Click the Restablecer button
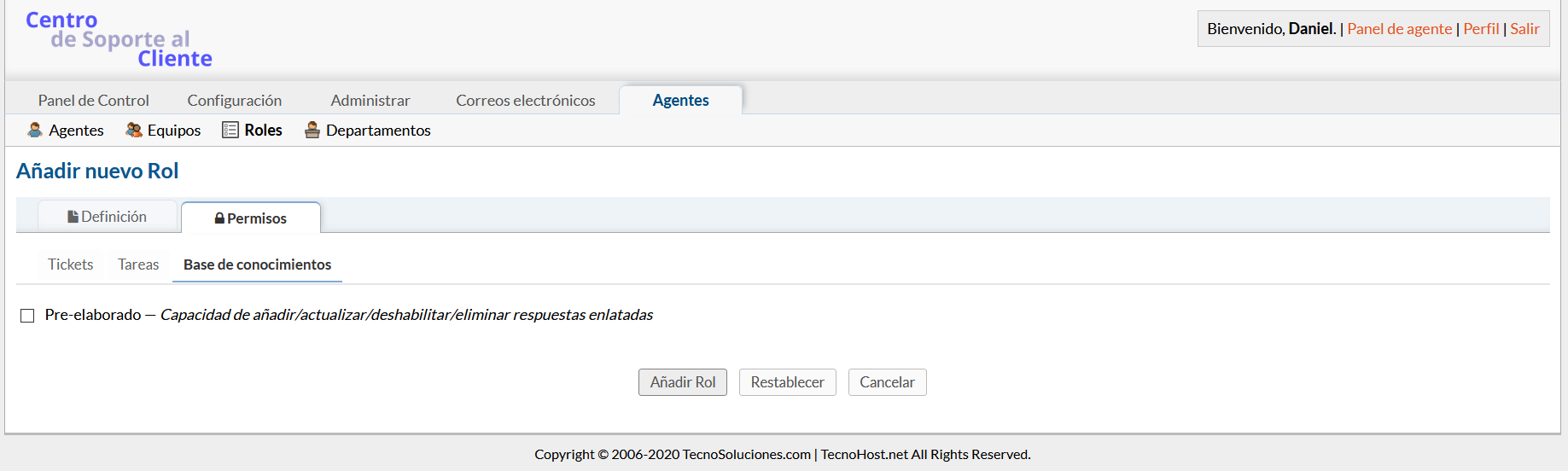Image resolution: width=1568 pixels, height=471 pixels. [787, 382]
